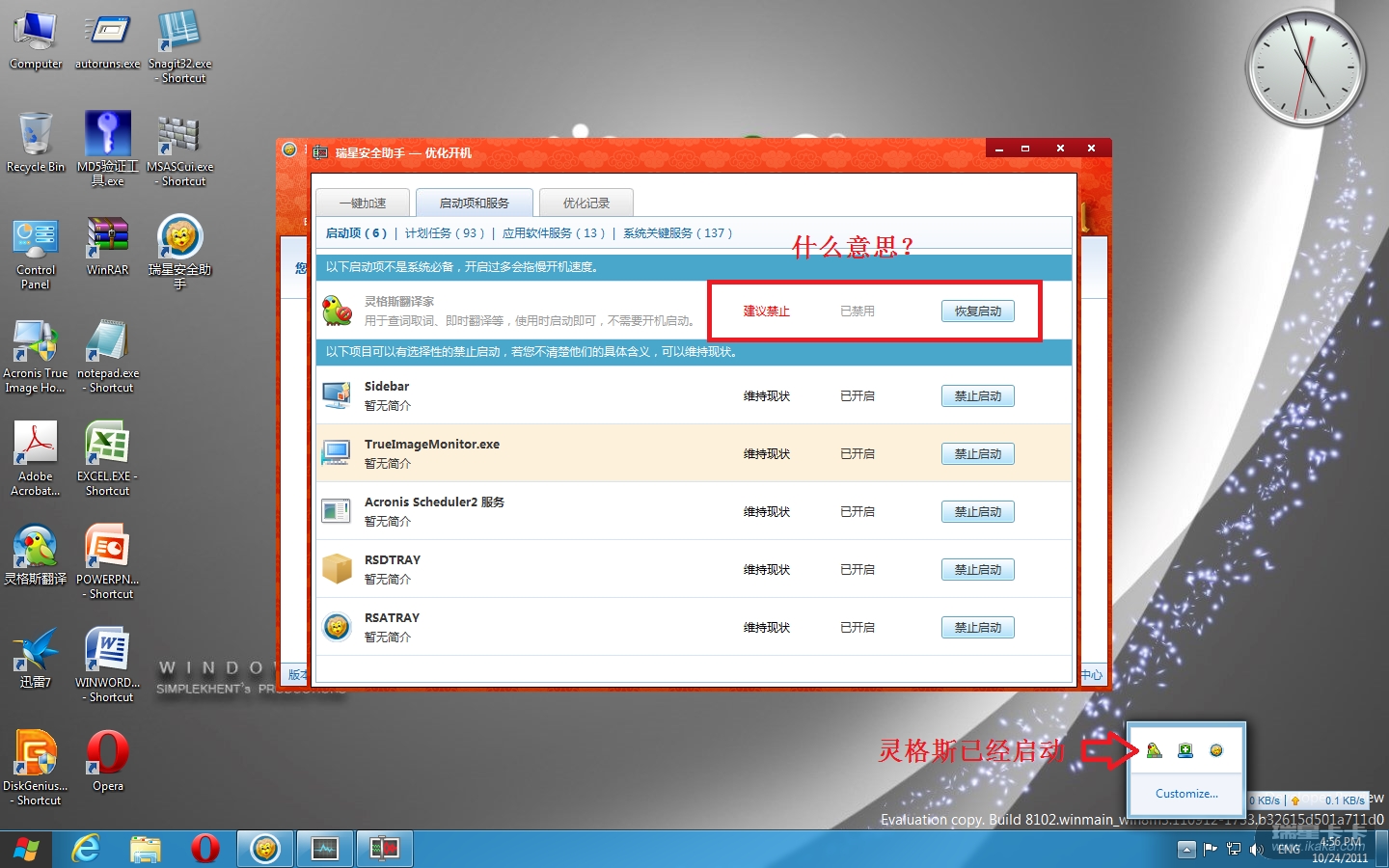Click 禁止启动 in the RSATRAY row
Viewport: 1389px width, 868px height.
[978, 628]
